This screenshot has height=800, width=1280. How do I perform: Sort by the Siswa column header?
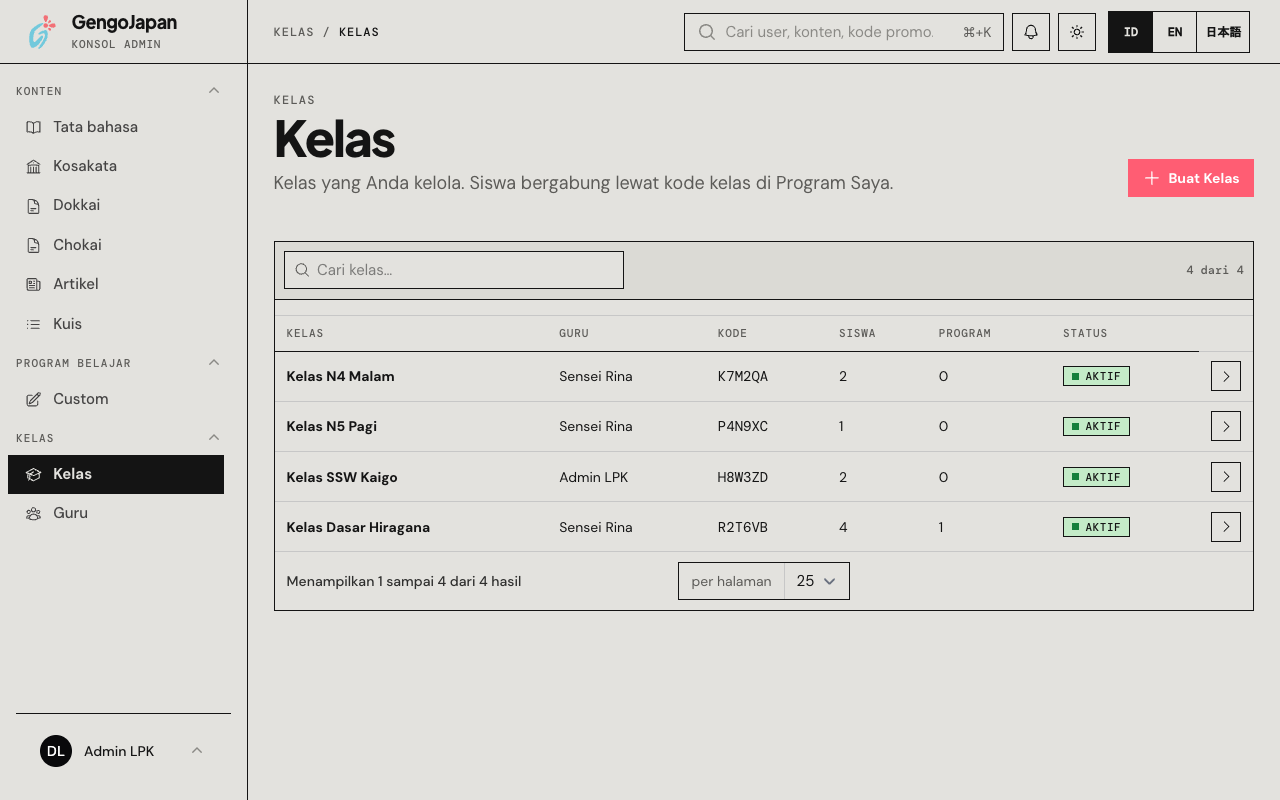pyautogui.click(x=857, y=333)
